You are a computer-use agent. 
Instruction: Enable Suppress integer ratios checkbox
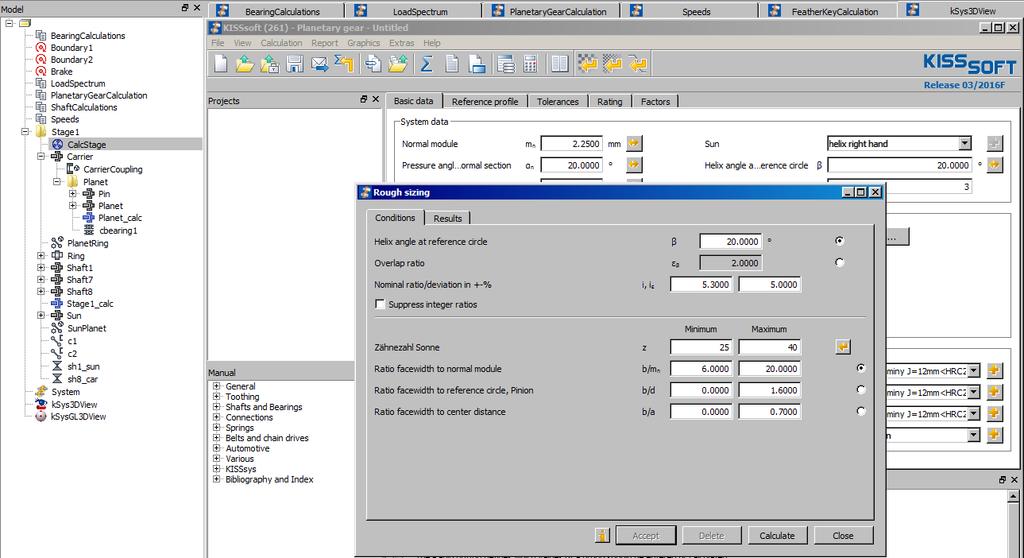click(x=379, y=304)
